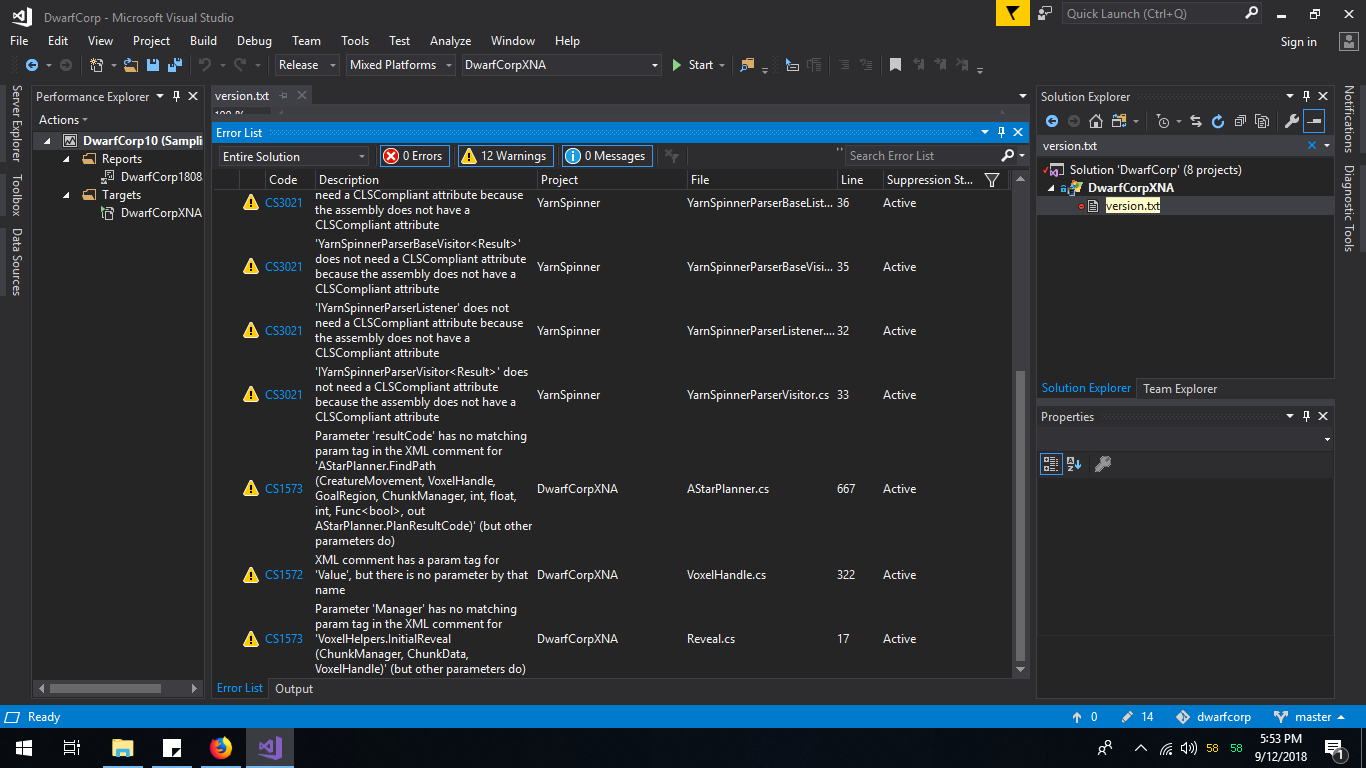Sync Solution Explorer with active document
Screen dimensions: 1366x768
(1196, 122)
